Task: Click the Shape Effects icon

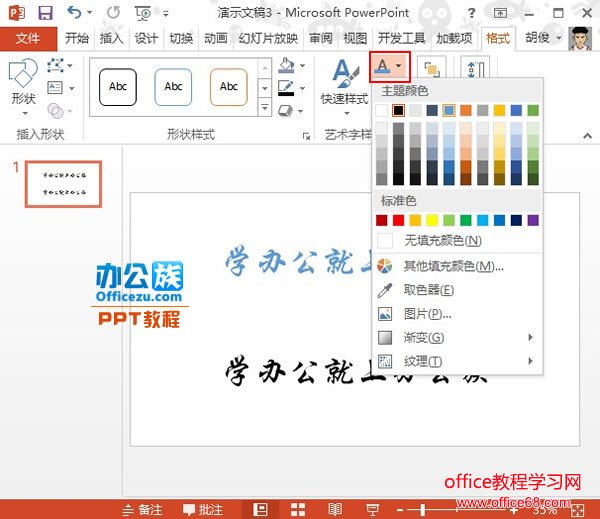Action: [x=285, y=111]
